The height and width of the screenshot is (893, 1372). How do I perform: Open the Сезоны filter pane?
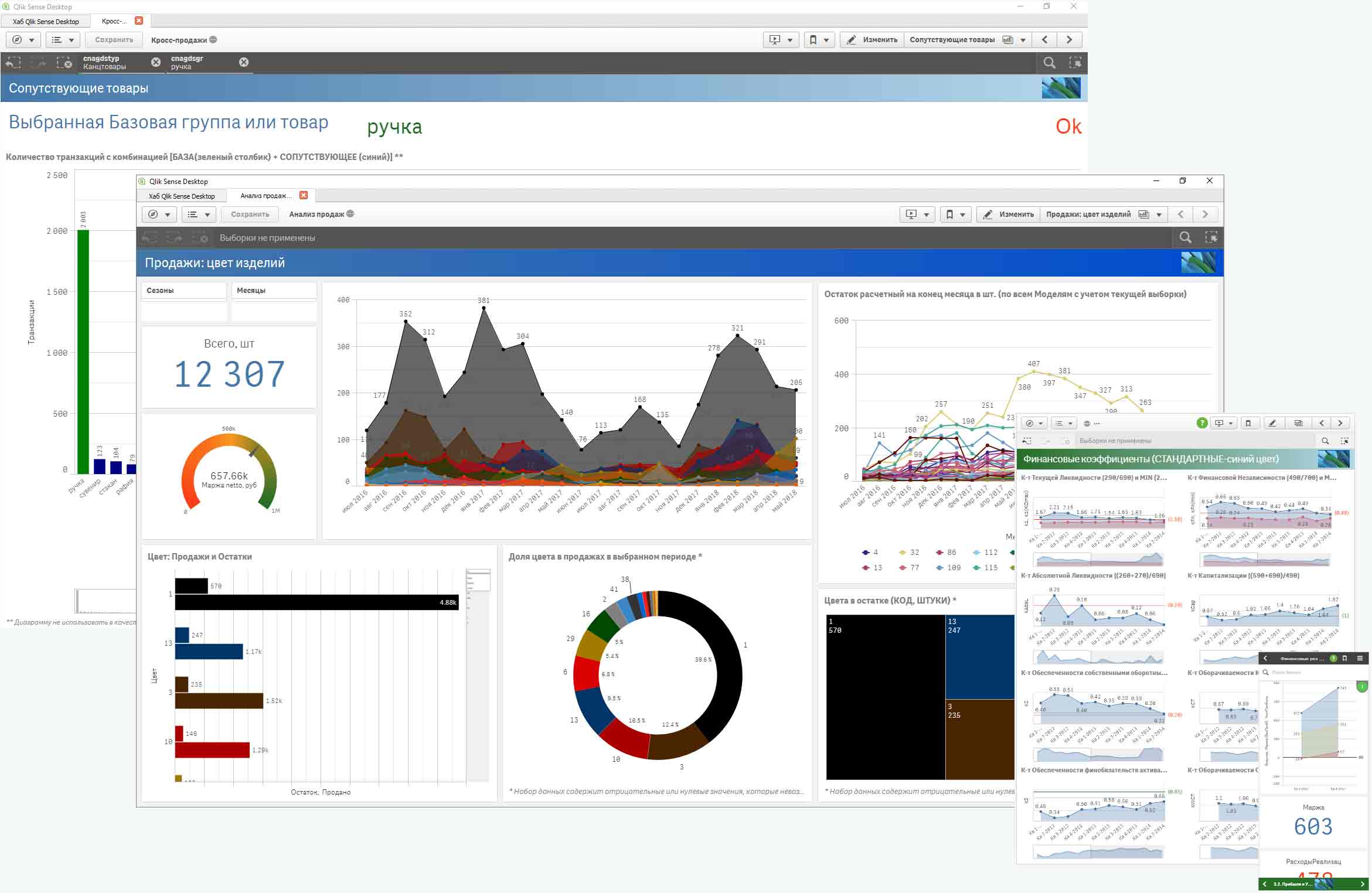[x=183, y=291]
